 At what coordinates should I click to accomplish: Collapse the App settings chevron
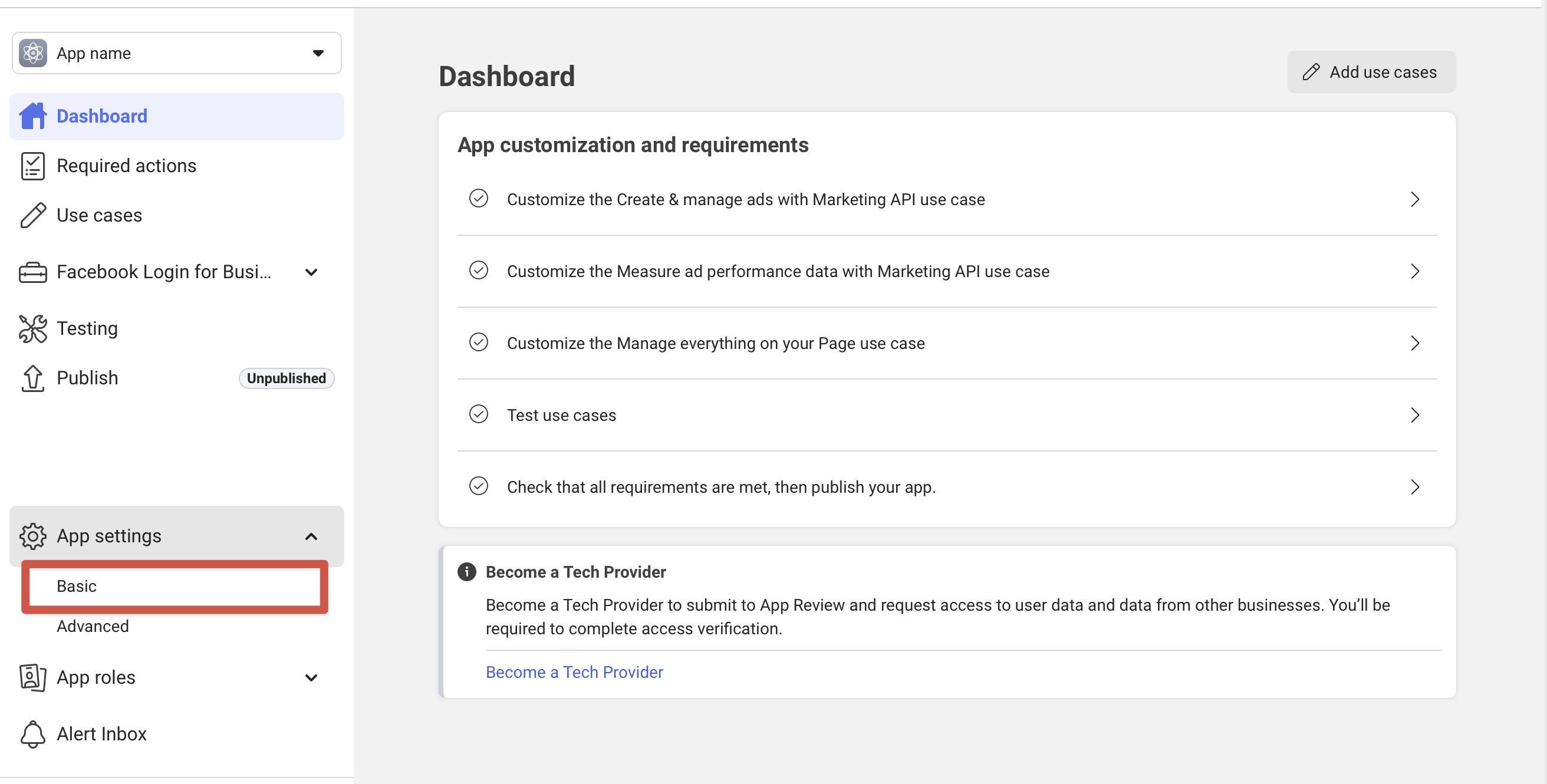point(311,536)
